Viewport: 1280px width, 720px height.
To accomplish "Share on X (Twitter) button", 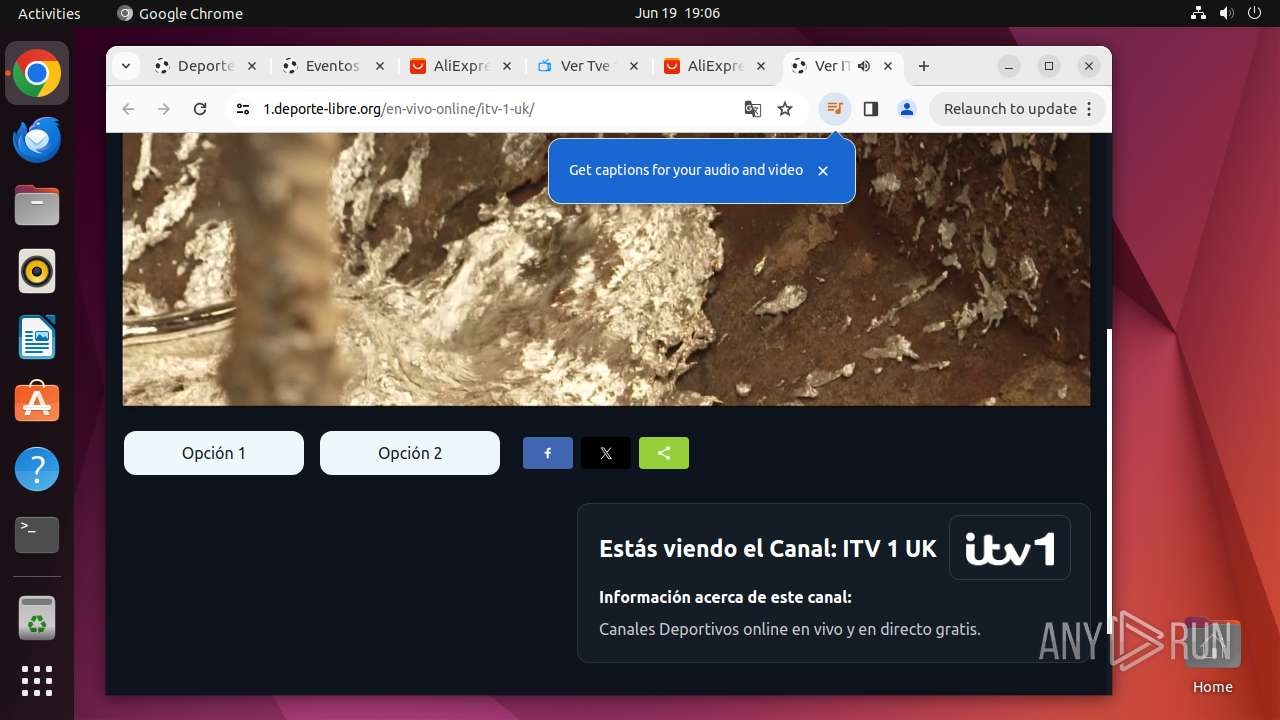I will tap(606, 453).
